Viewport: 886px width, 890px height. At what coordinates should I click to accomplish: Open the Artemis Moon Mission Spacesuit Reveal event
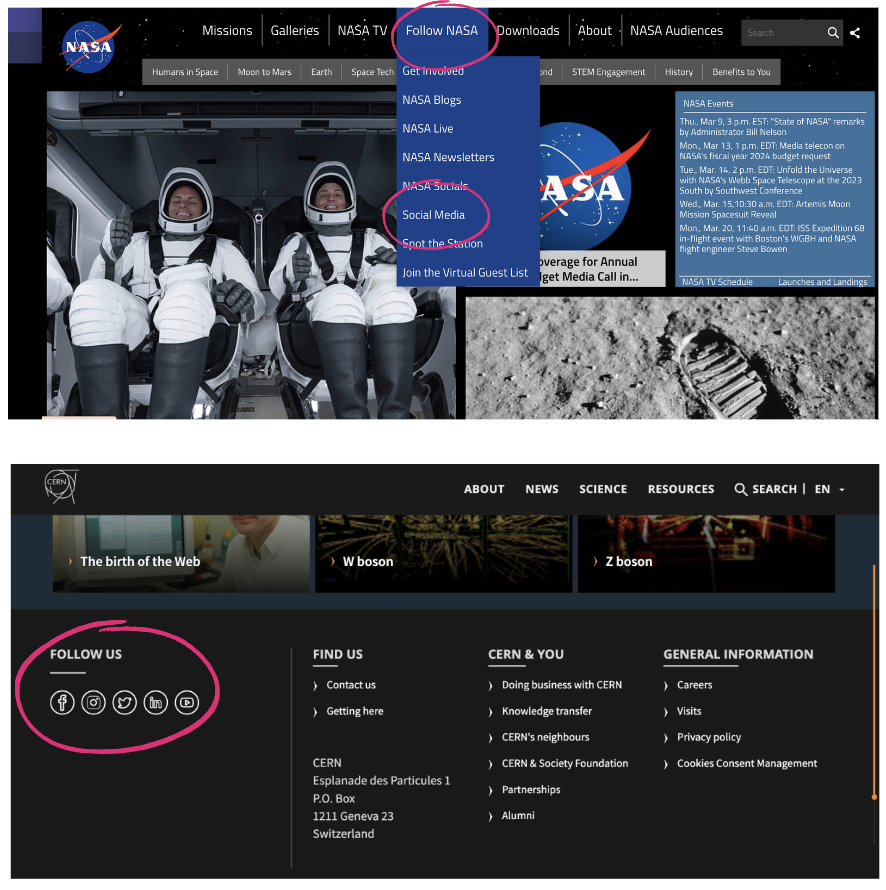765,209
